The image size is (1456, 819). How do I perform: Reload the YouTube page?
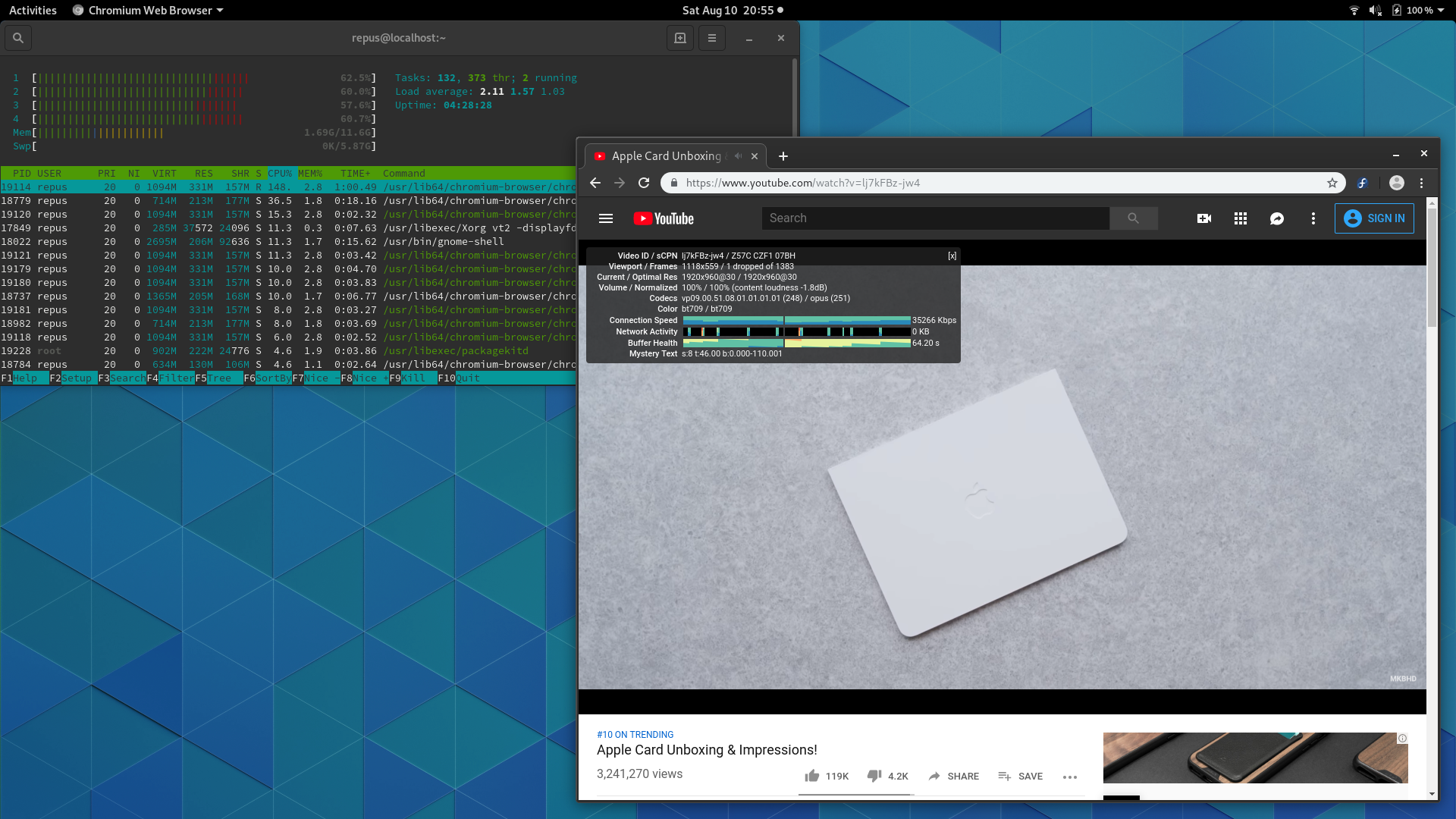tap(644, 183)
